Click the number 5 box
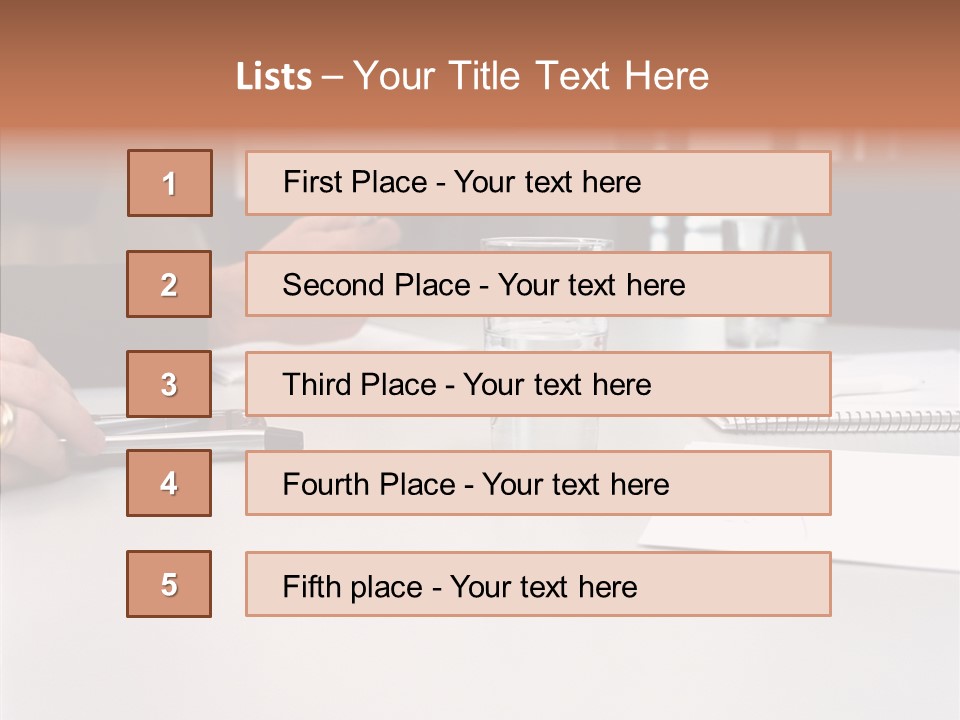 click(169, 584)
